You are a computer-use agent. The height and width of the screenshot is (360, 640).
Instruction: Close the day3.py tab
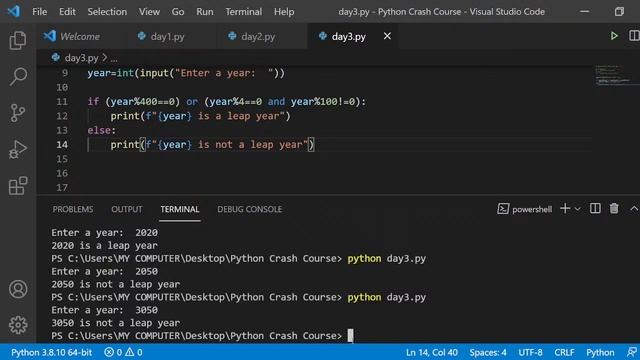coord(387,36)
